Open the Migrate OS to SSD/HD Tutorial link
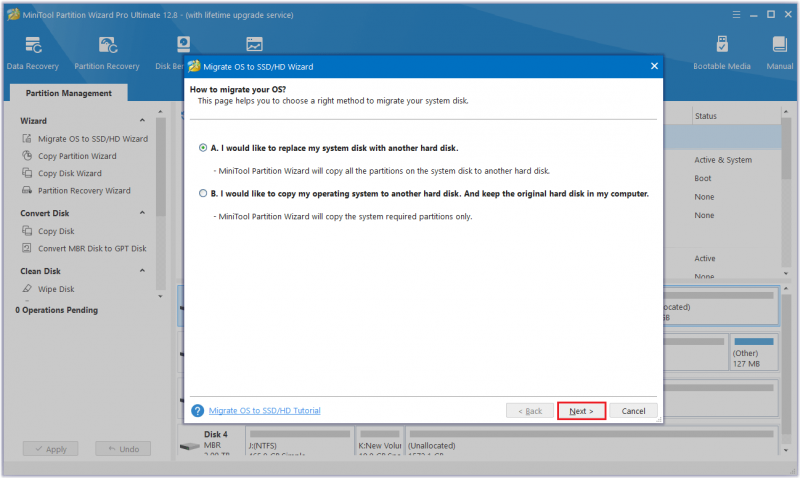 265,411
